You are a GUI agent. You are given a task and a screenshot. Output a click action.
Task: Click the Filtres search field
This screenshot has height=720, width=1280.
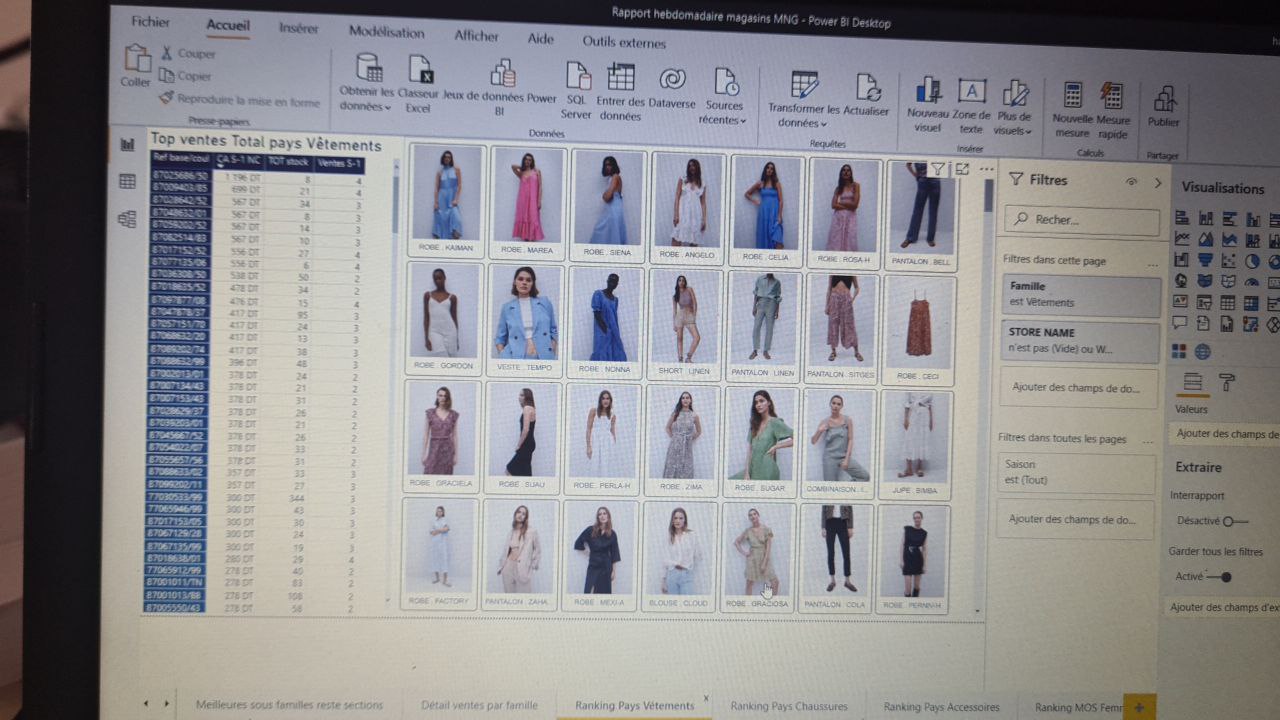(x=1082, y=220)
